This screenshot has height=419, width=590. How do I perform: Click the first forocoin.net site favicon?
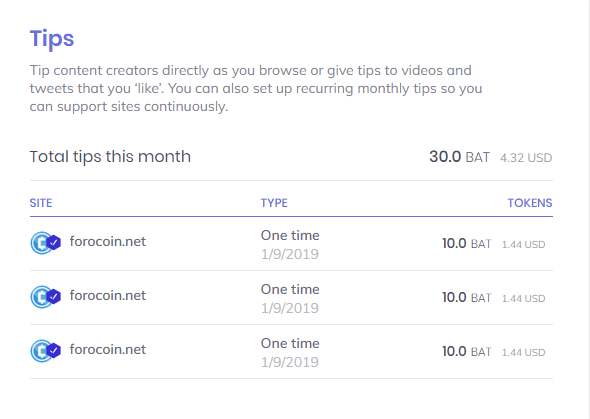[41, 243]
